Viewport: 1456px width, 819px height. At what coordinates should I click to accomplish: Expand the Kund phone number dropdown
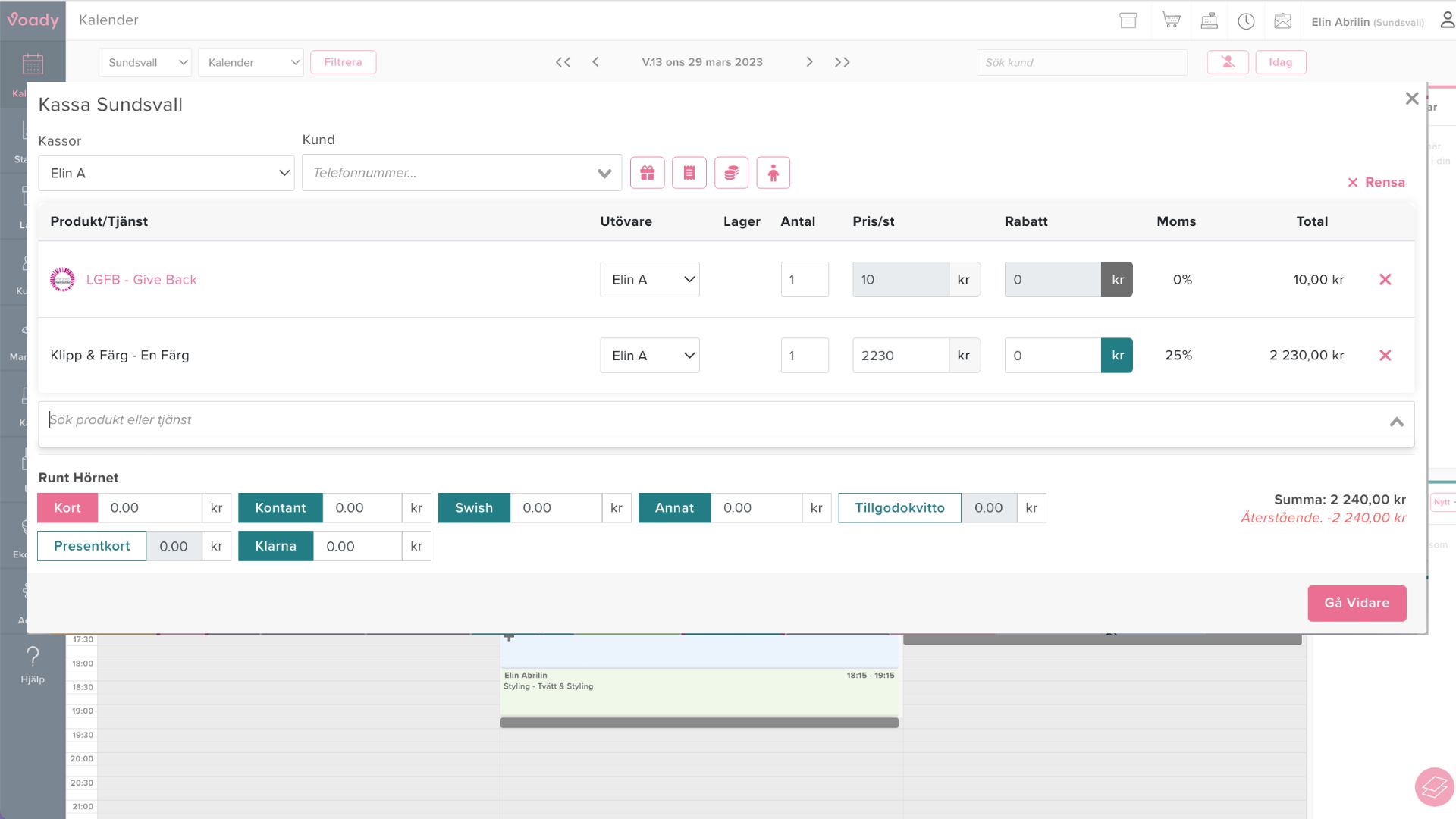click(604, 173)
